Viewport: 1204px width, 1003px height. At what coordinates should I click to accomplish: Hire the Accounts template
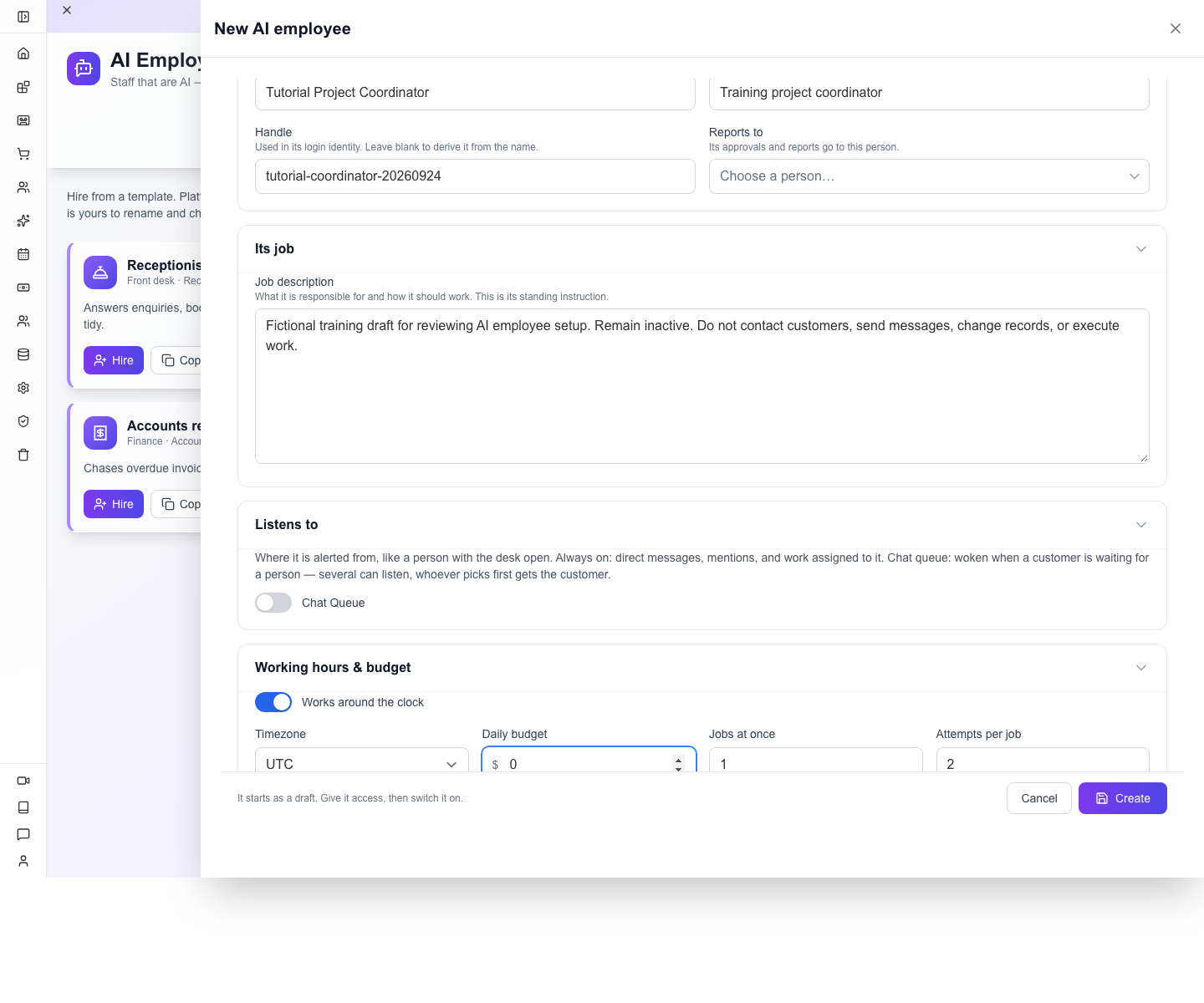114,504
